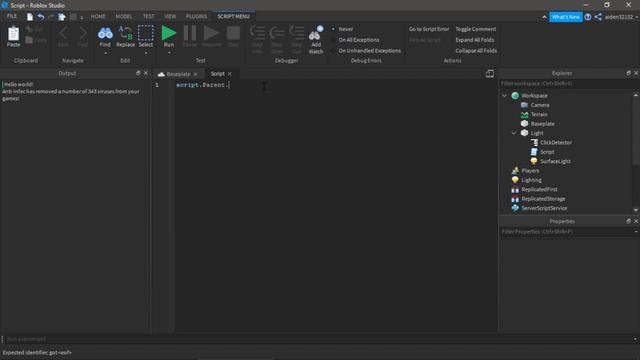Open the Replace tool
The image size is (640, 360).
pyautogui.click(x=125, y=37)
